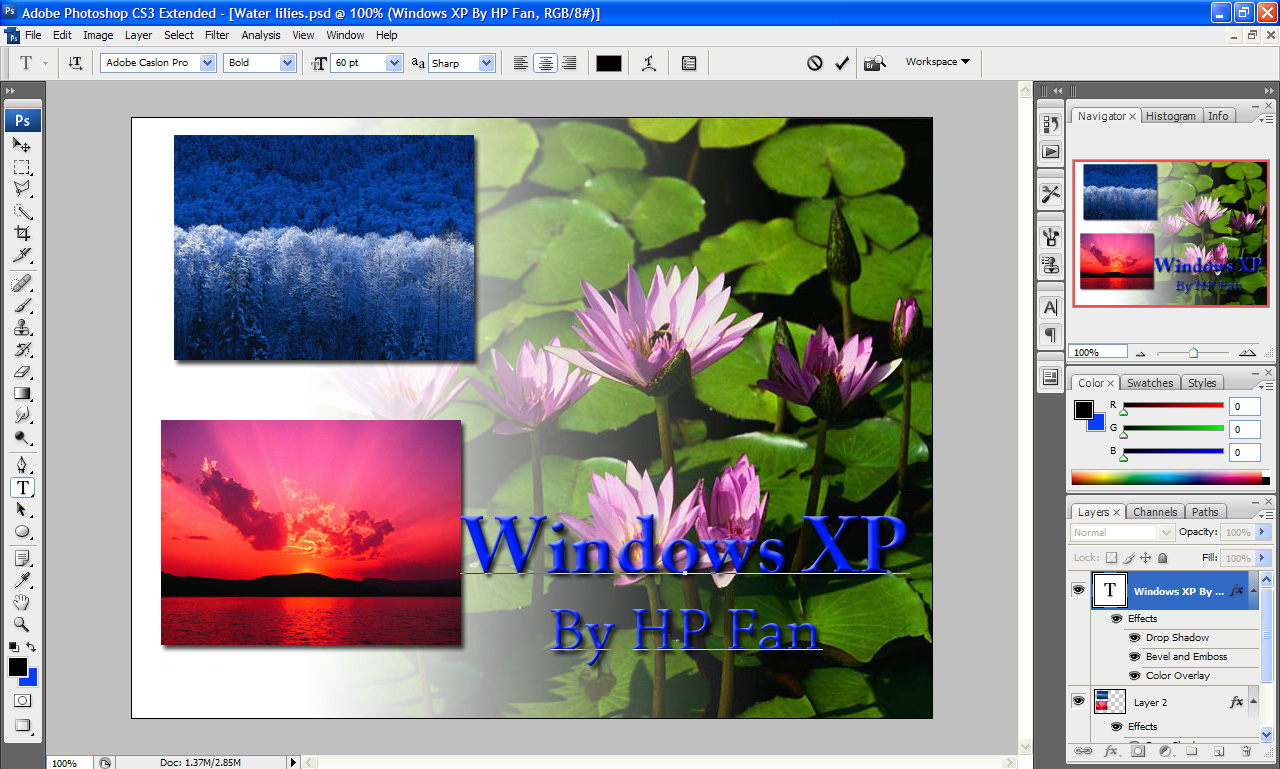Create a new layer

coord(1219,751)
